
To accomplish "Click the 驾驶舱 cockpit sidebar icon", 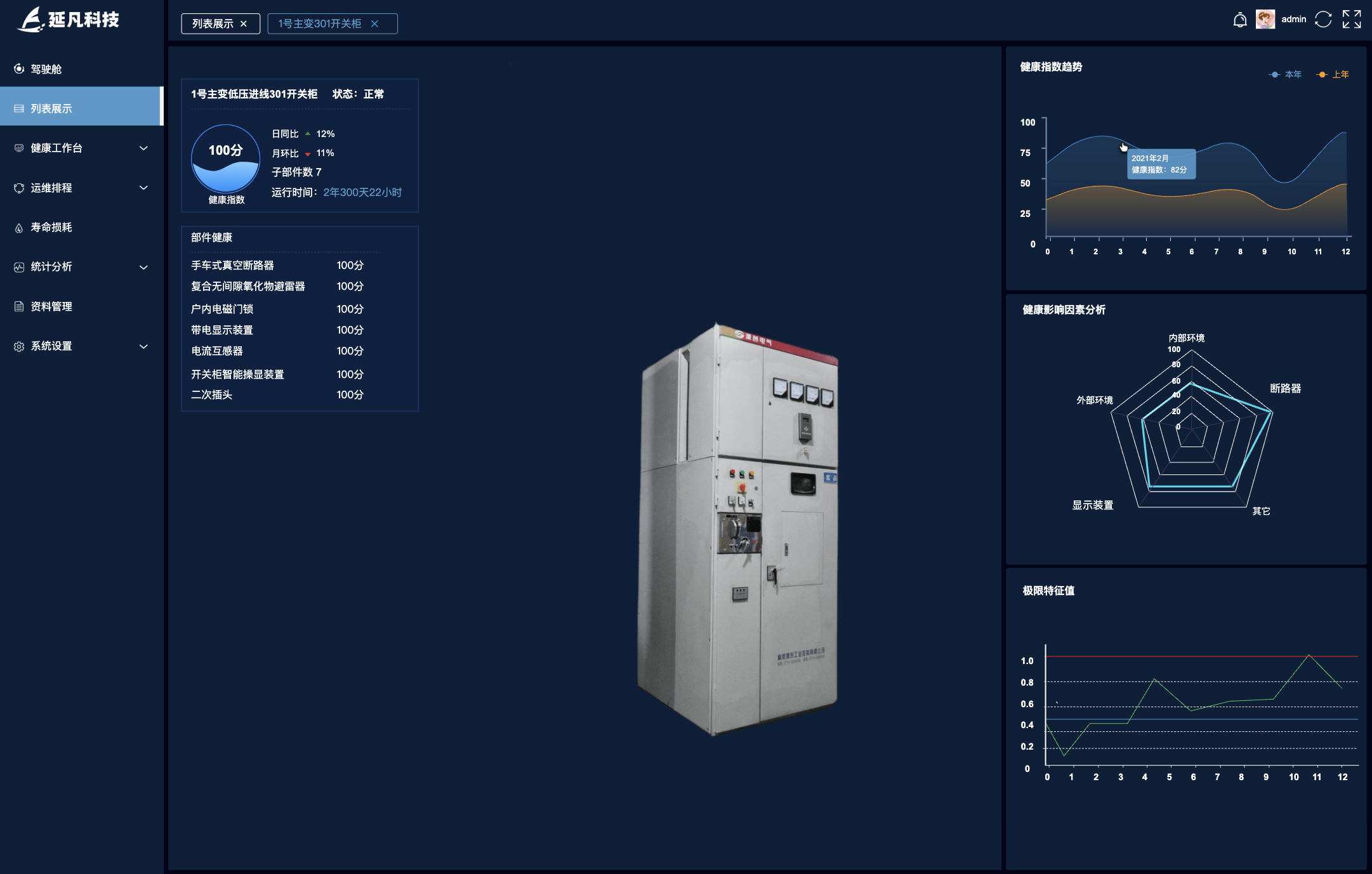I will 19,69.
